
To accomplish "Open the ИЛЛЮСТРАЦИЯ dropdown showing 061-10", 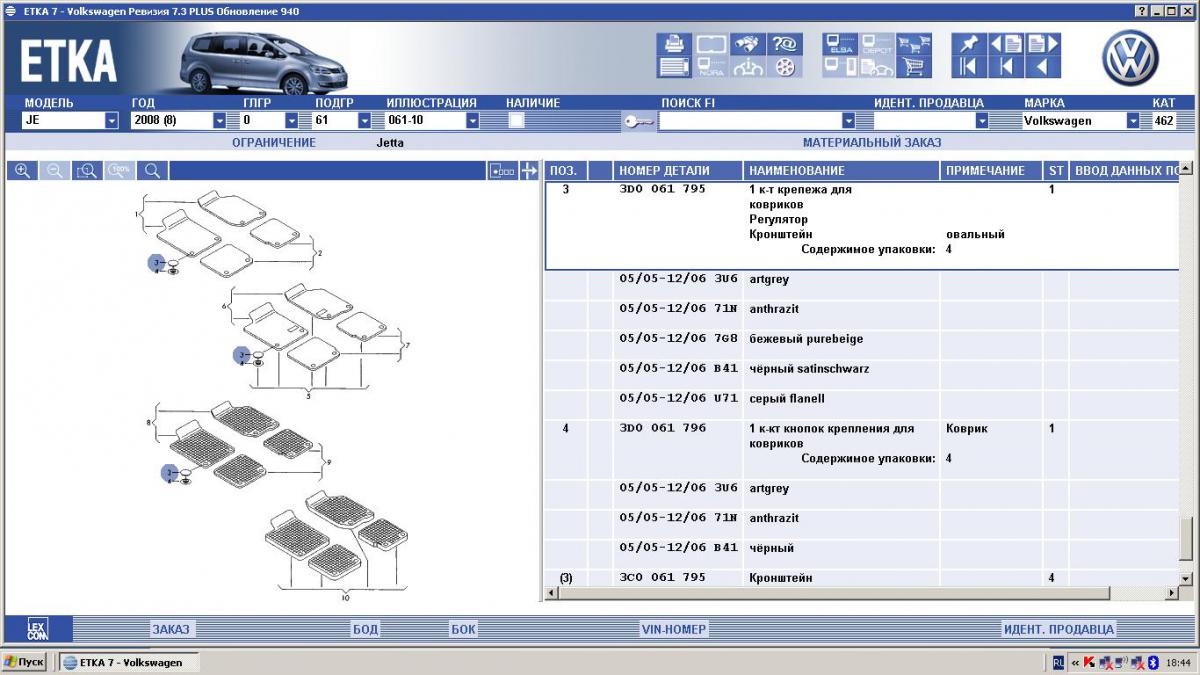I will coord(473,120).
